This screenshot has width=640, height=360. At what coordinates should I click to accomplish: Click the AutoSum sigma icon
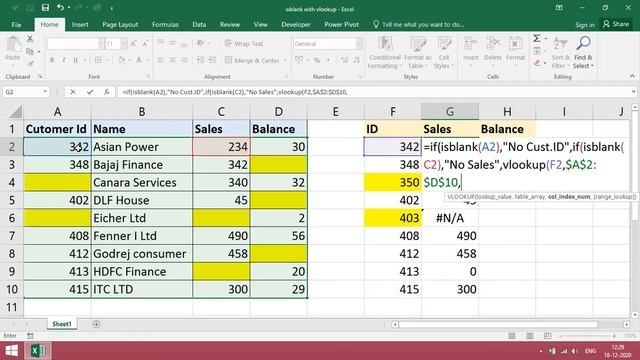537,39
